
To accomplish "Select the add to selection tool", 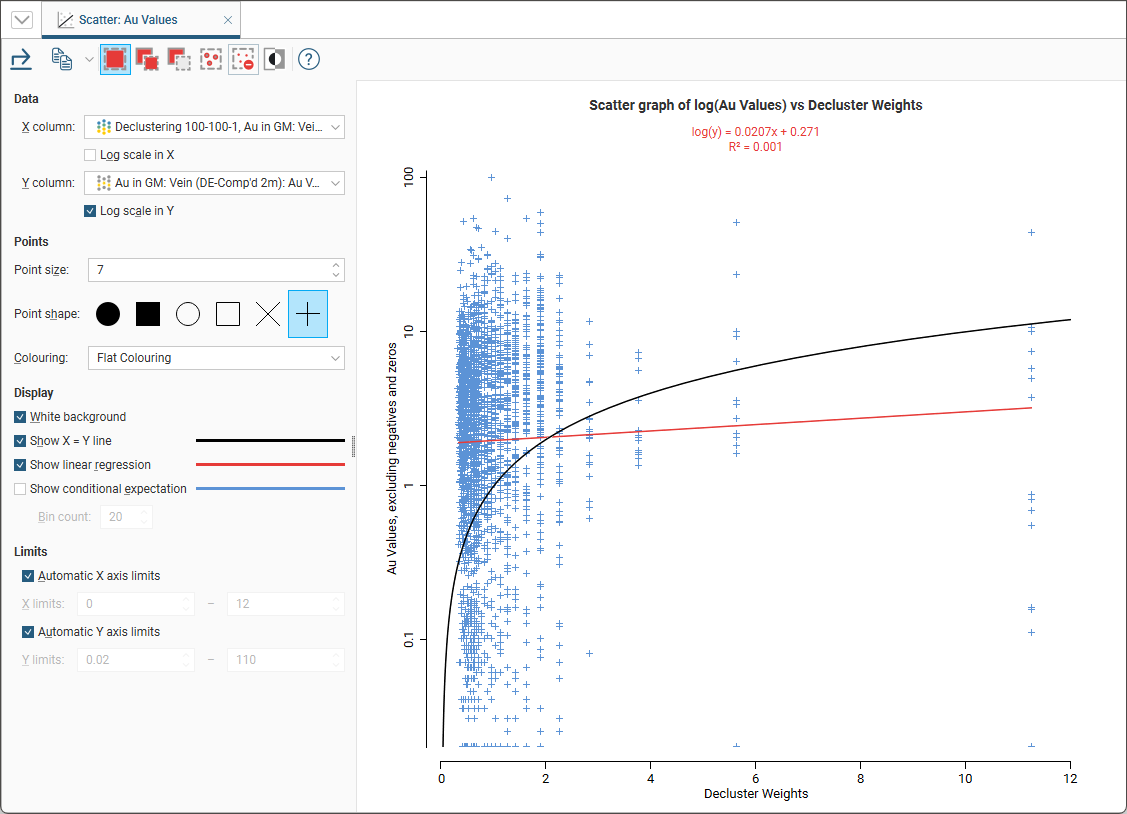I will click(x=147, y=60).
